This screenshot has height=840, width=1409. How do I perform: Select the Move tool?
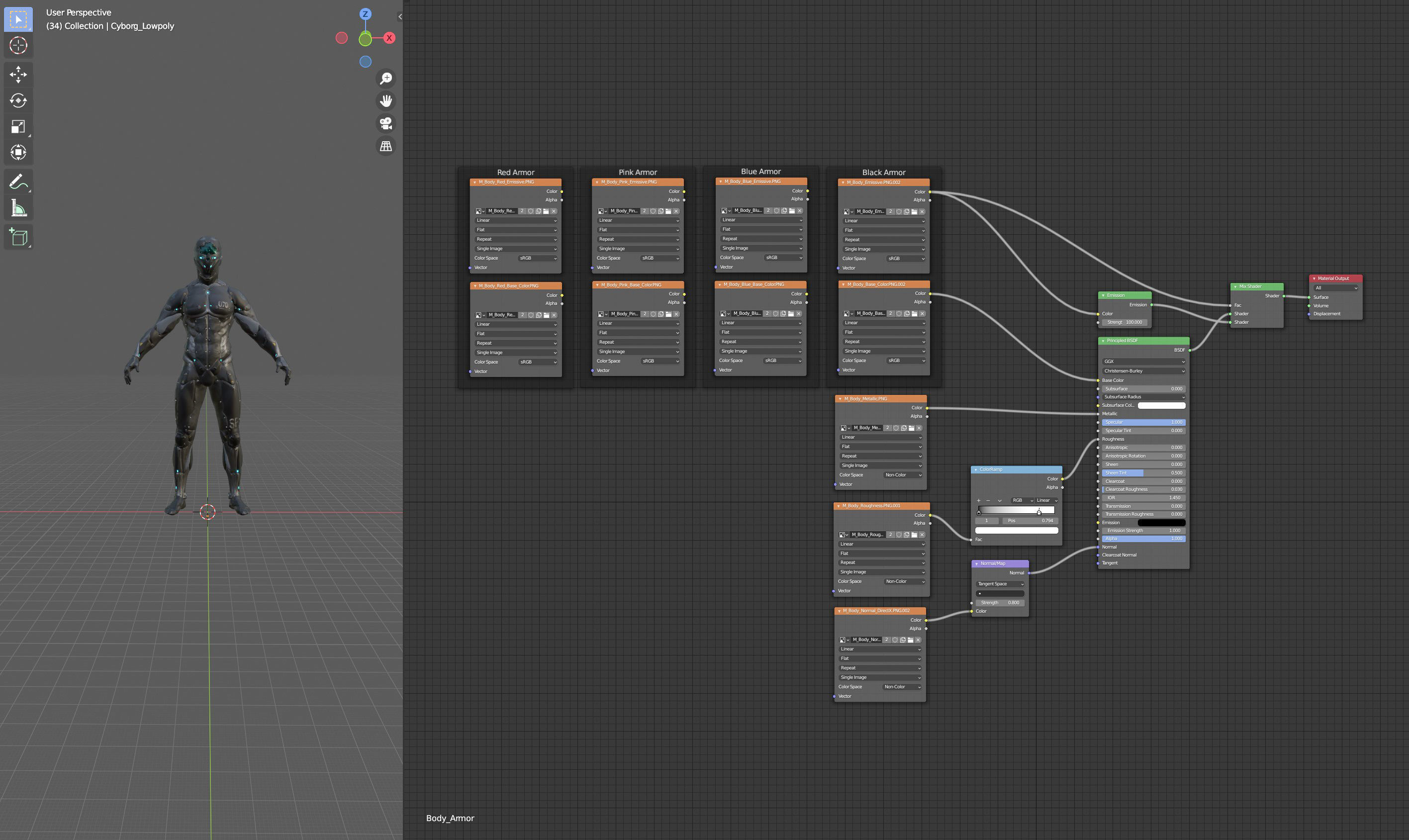point(18,74)
